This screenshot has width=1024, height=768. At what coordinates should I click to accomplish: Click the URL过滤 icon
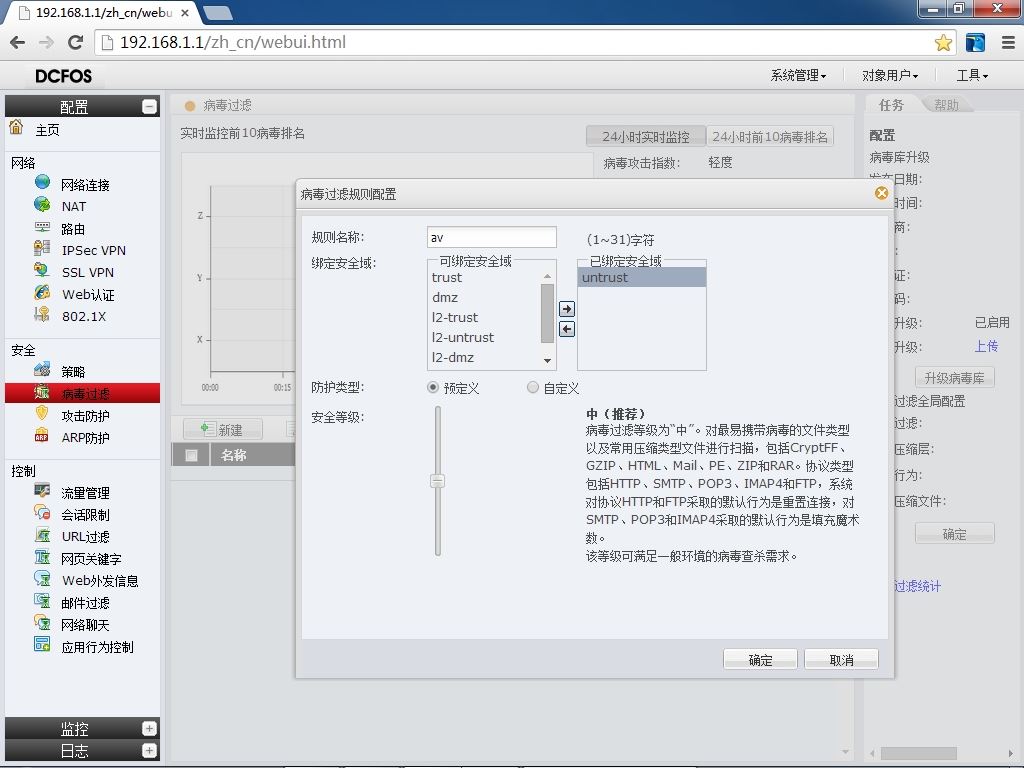[x=42, y=535]
